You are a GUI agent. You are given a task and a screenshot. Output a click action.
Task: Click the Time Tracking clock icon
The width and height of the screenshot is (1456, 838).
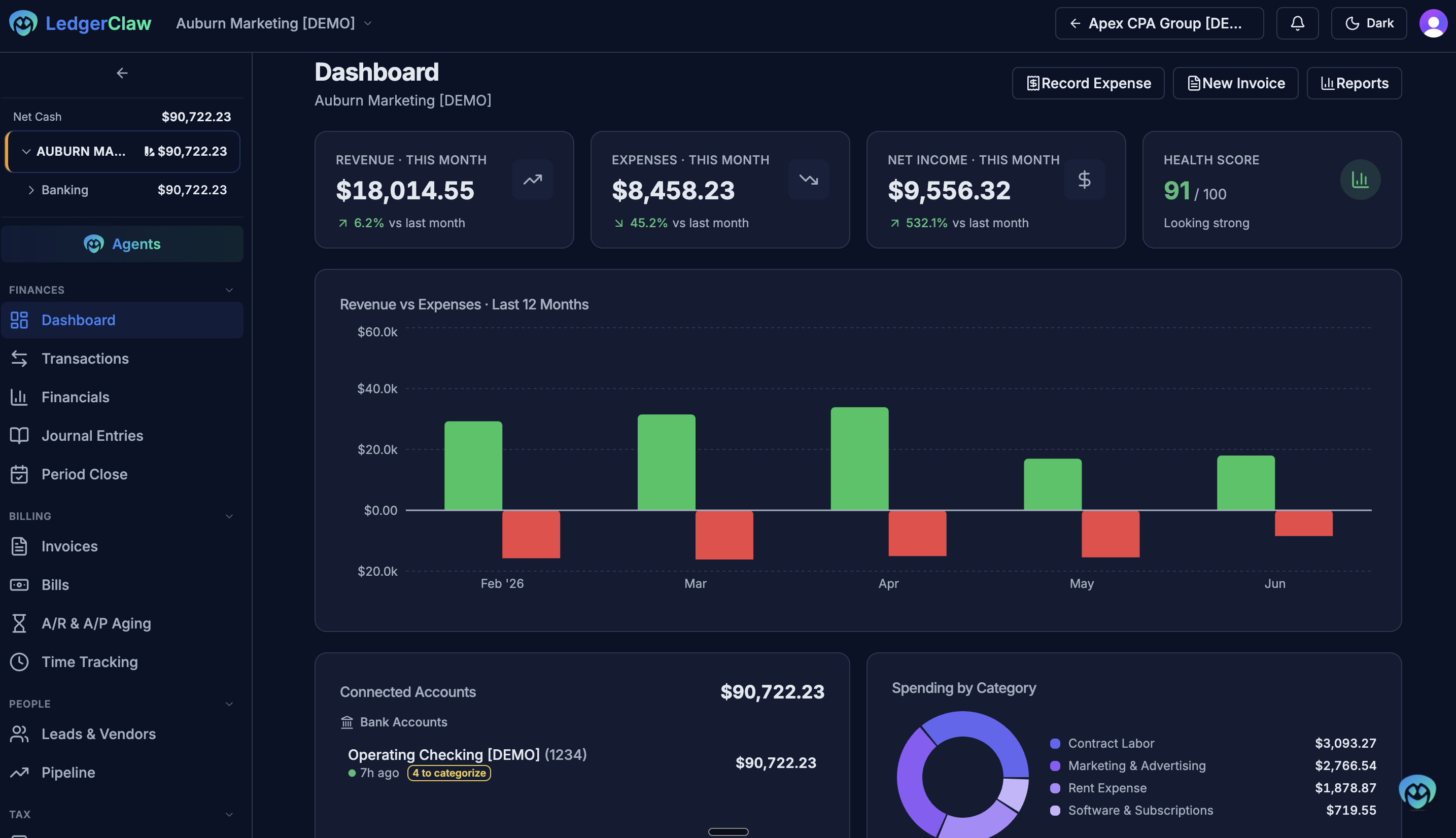19,662
